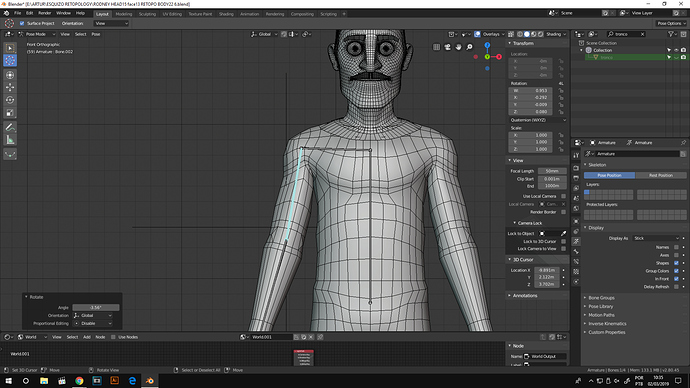Viewport: 690px width, 388px height.
Task: Hide Collection in viewport via eye icon
Action: pos(676,50)
